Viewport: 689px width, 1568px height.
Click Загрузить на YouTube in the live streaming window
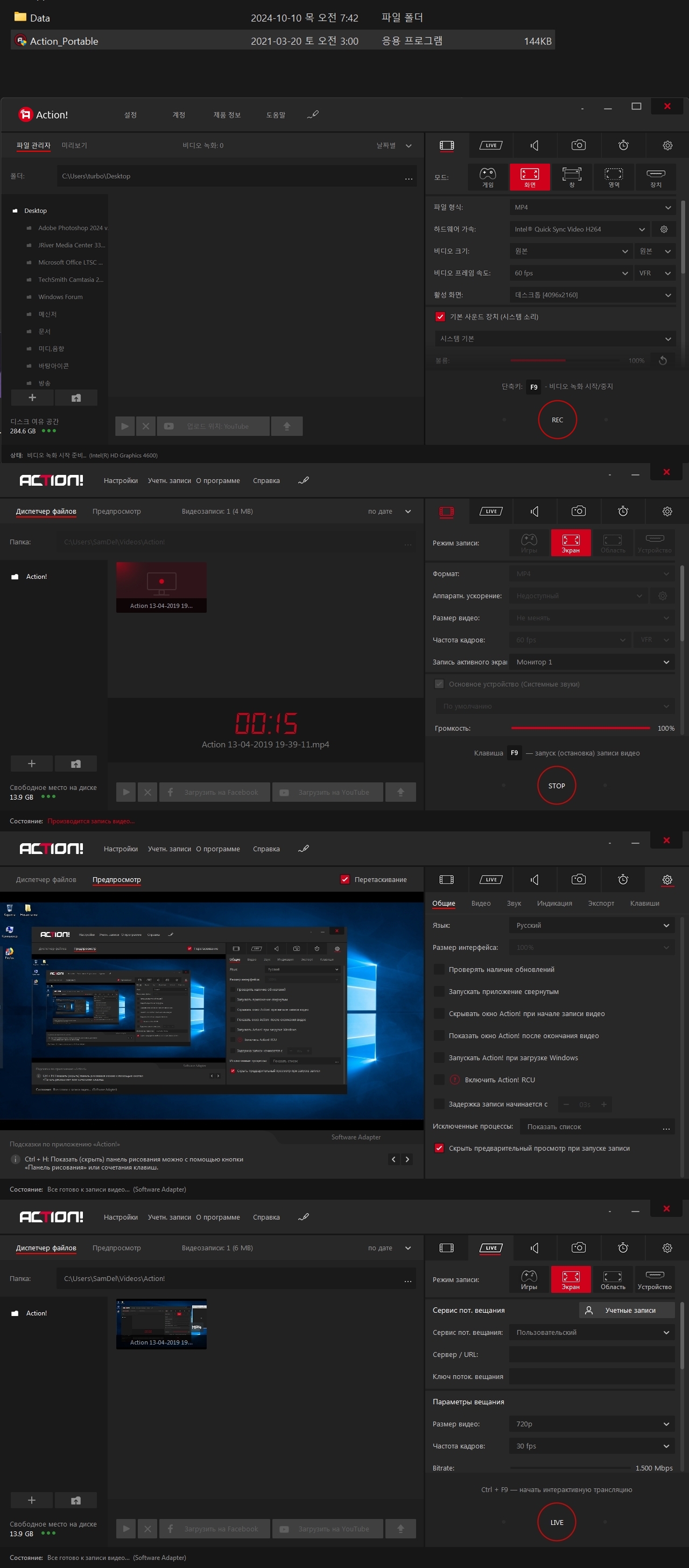point(327,1529)
